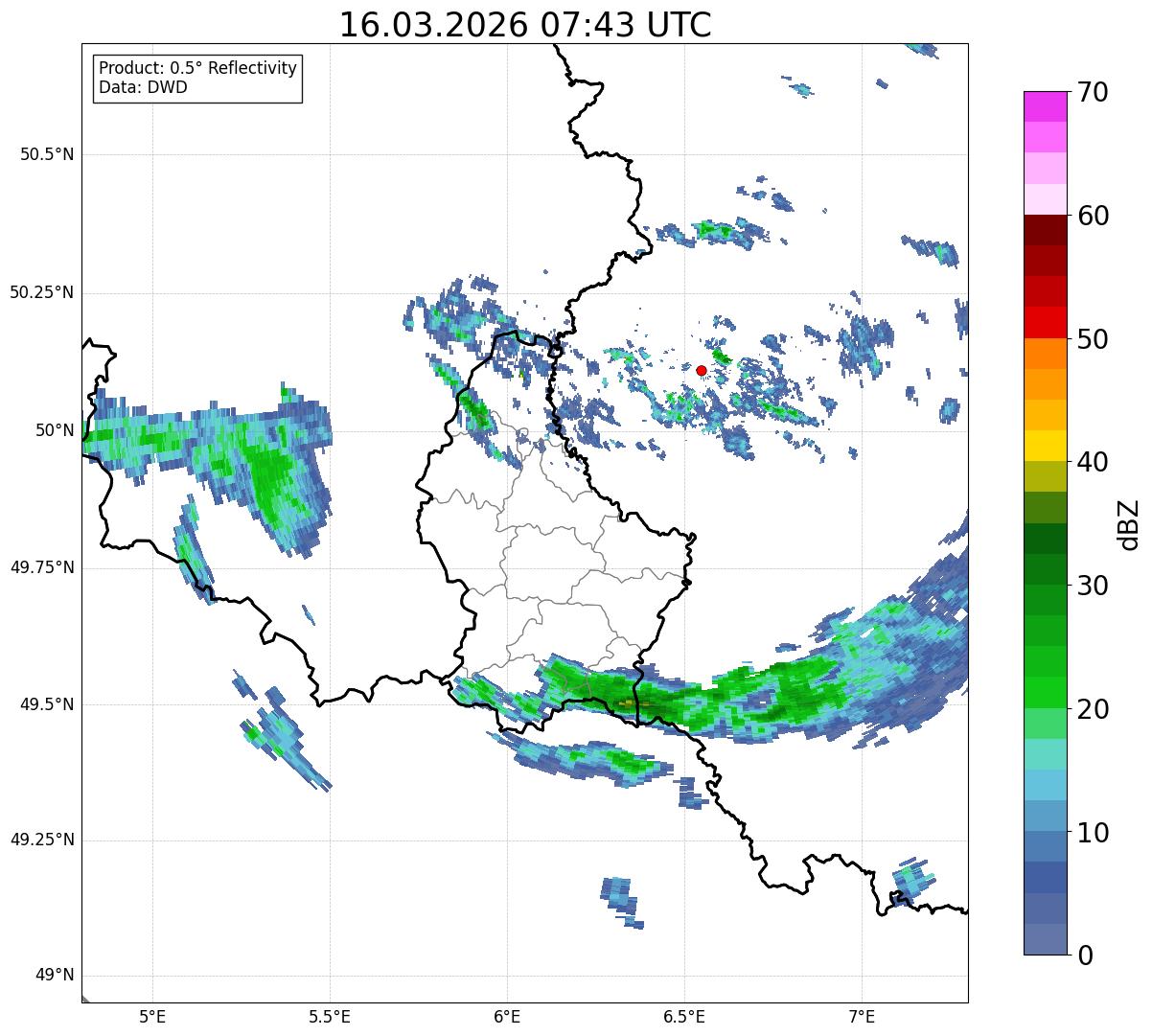1152x1036 pixels.
Task: Click the 5.5°E longitude label
Action: [330, 1016]
